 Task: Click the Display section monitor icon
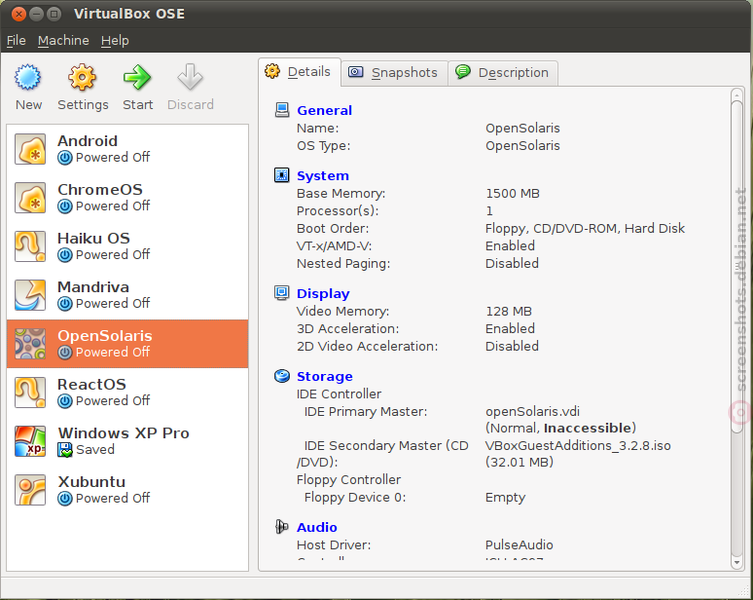[282, 293]
